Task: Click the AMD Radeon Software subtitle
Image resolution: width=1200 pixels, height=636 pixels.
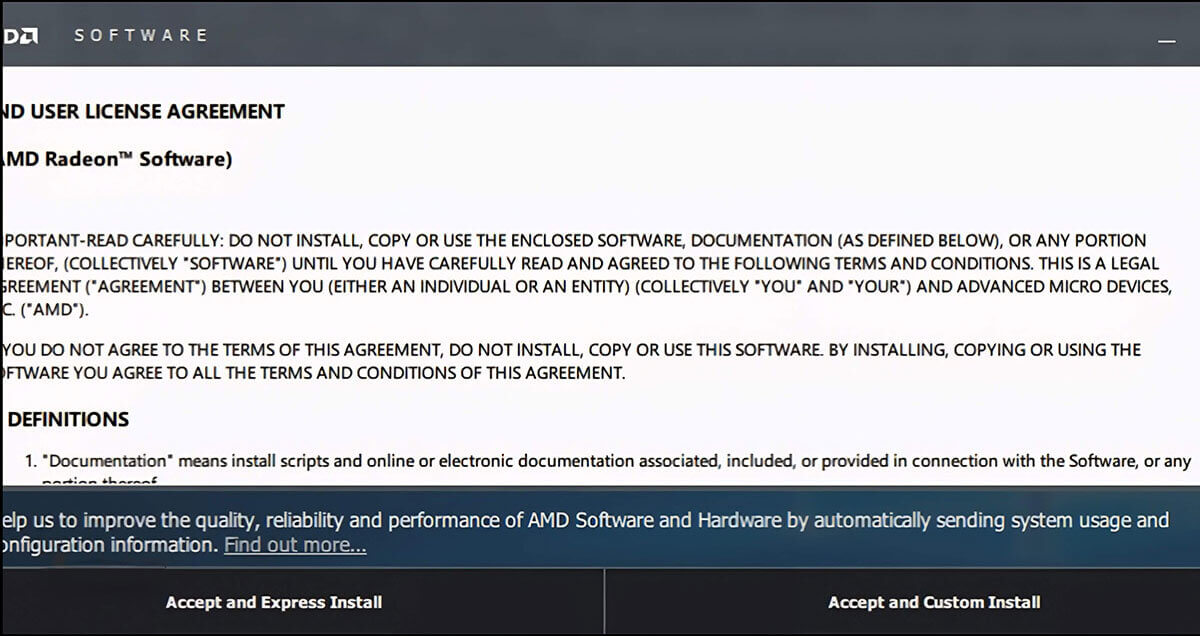Action: (x=118, y=159)
